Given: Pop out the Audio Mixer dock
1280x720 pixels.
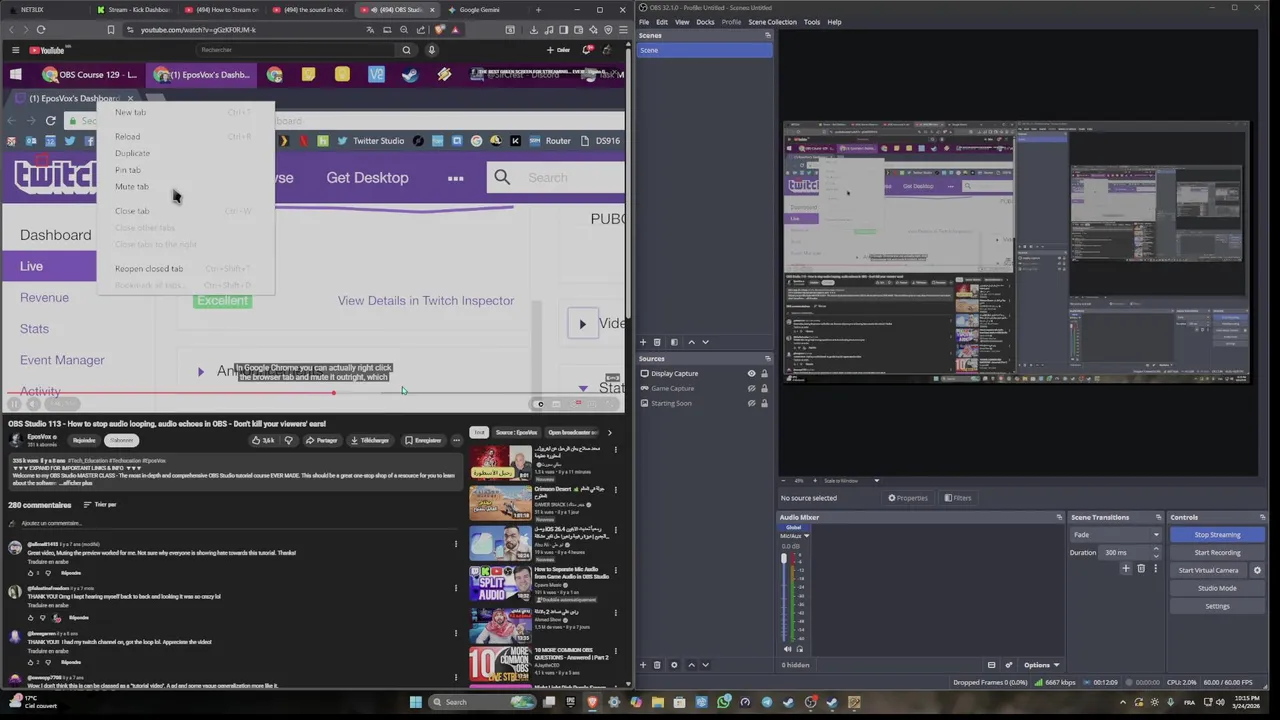Looking at the screenshot, I should (x=1059, y=517).
